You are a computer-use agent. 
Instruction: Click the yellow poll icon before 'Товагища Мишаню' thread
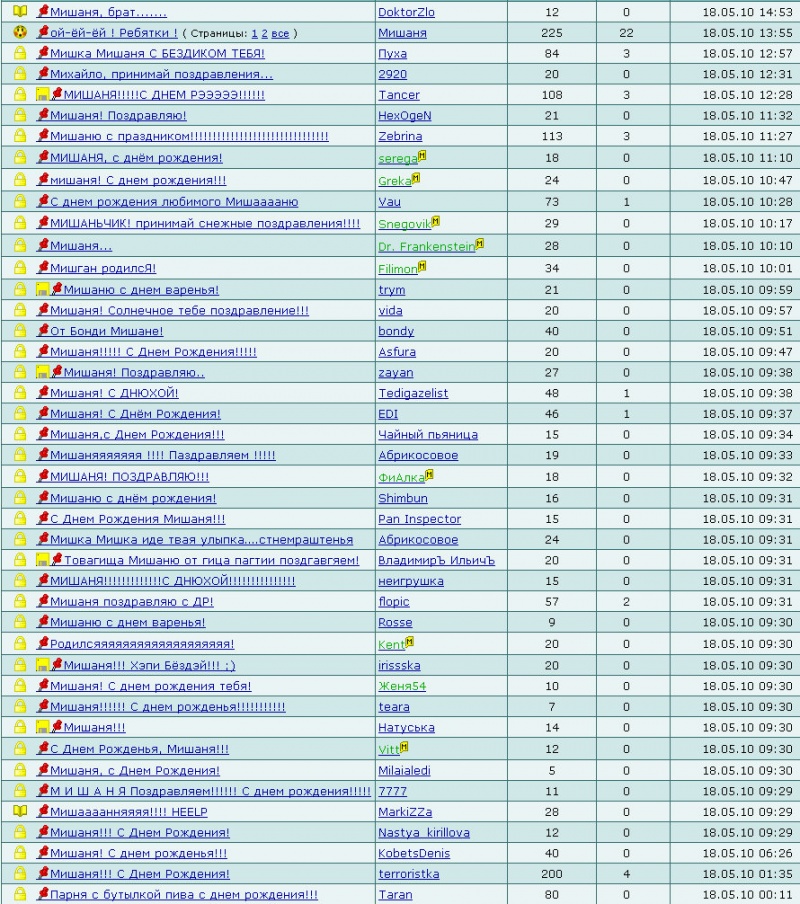click(42, 560)
